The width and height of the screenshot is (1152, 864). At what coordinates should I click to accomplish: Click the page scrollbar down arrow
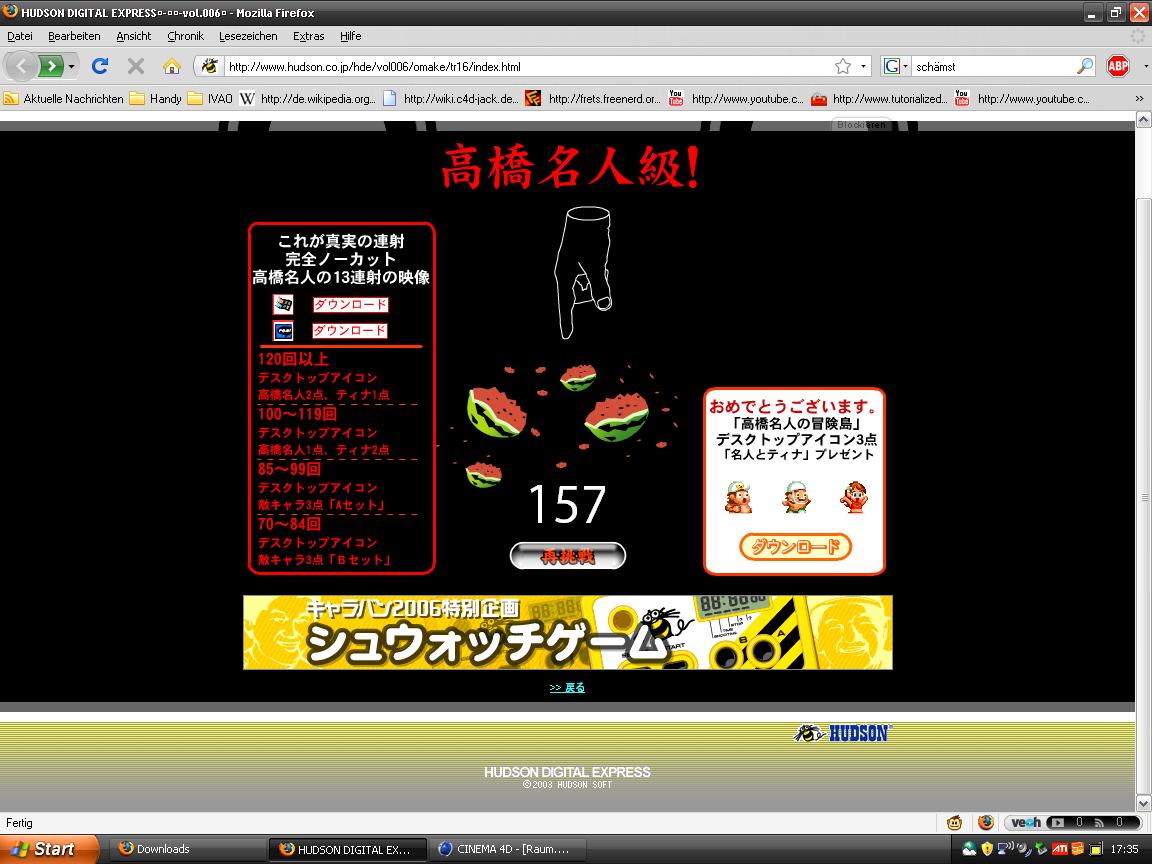1143,803
